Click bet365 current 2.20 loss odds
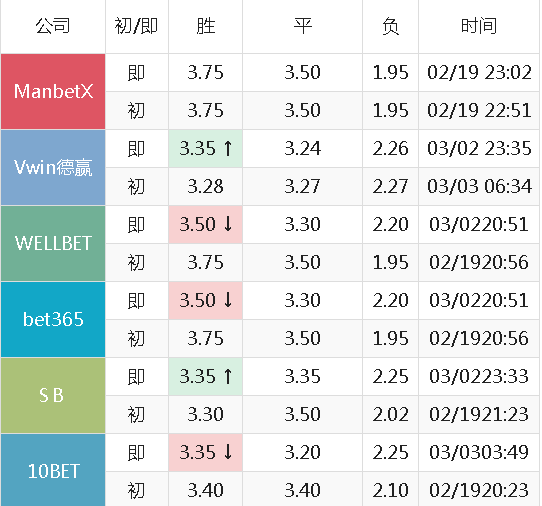Screen dimensions: 542x506 (390, 301)
